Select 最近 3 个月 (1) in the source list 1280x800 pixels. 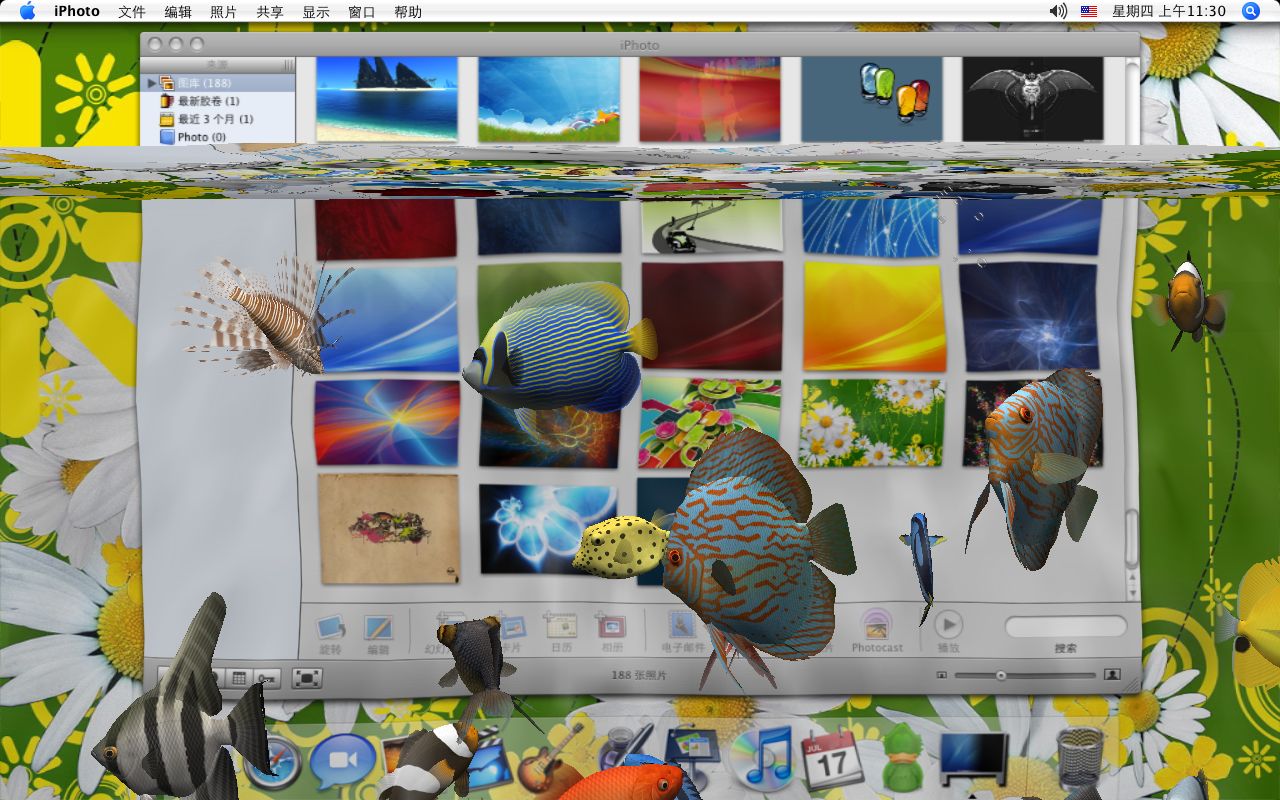(x=214, y=119)
